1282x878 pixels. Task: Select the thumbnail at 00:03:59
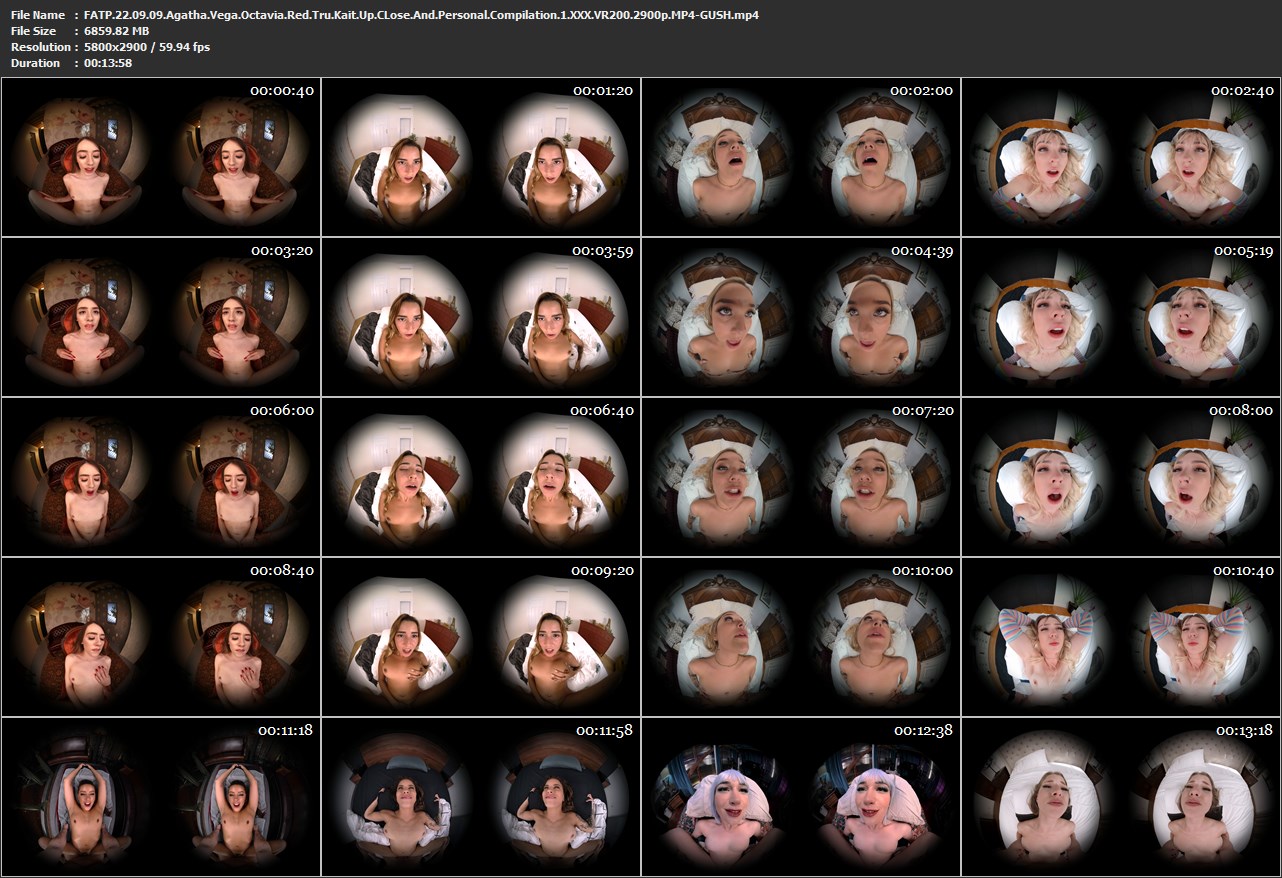pyautogui.click(x=480, y=317)
